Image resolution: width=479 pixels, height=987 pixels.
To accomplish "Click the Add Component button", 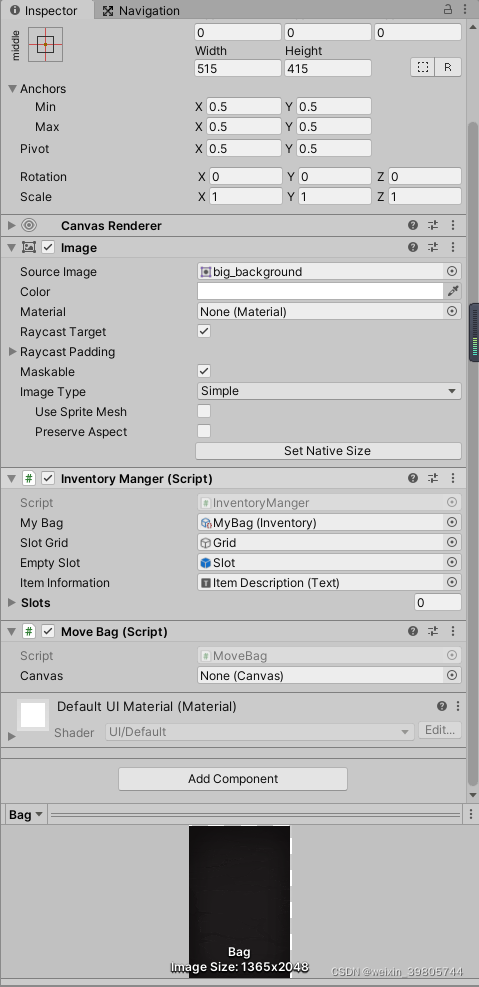I will pyautogui.click(x=233, y=779).
